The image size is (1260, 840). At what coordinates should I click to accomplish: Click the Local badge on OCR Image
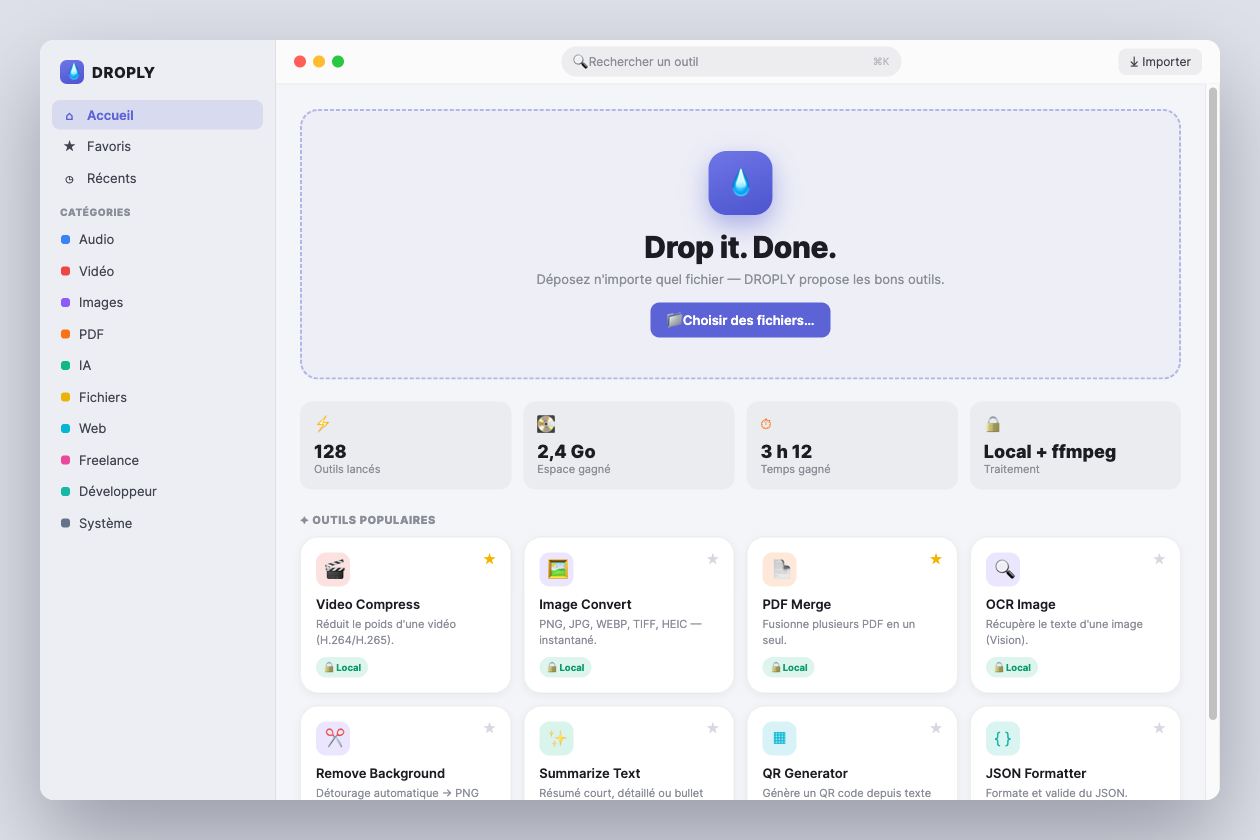point(1012,667)
